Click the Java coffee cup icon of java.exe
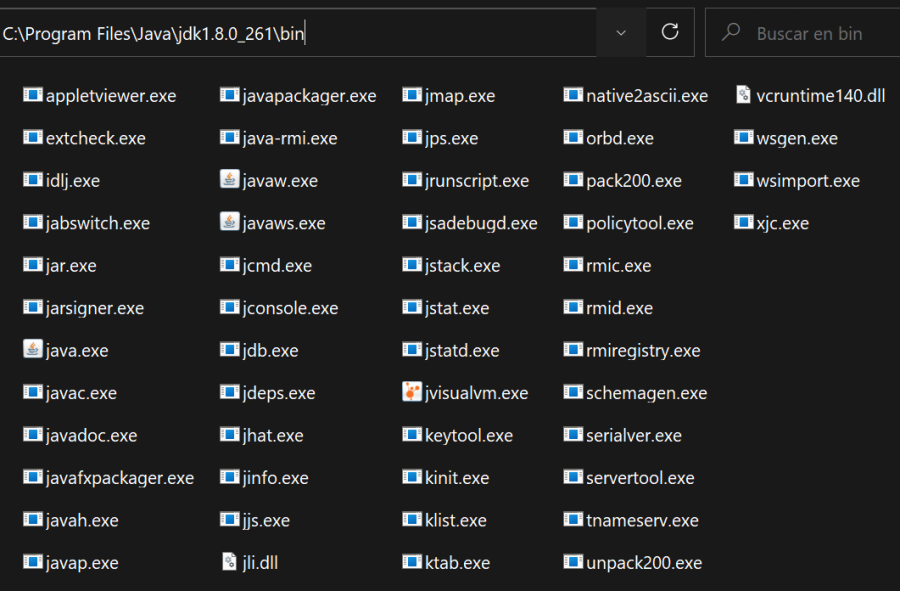Screen dimensions: 900x591 pyautogui.click(x=32, y=350)
